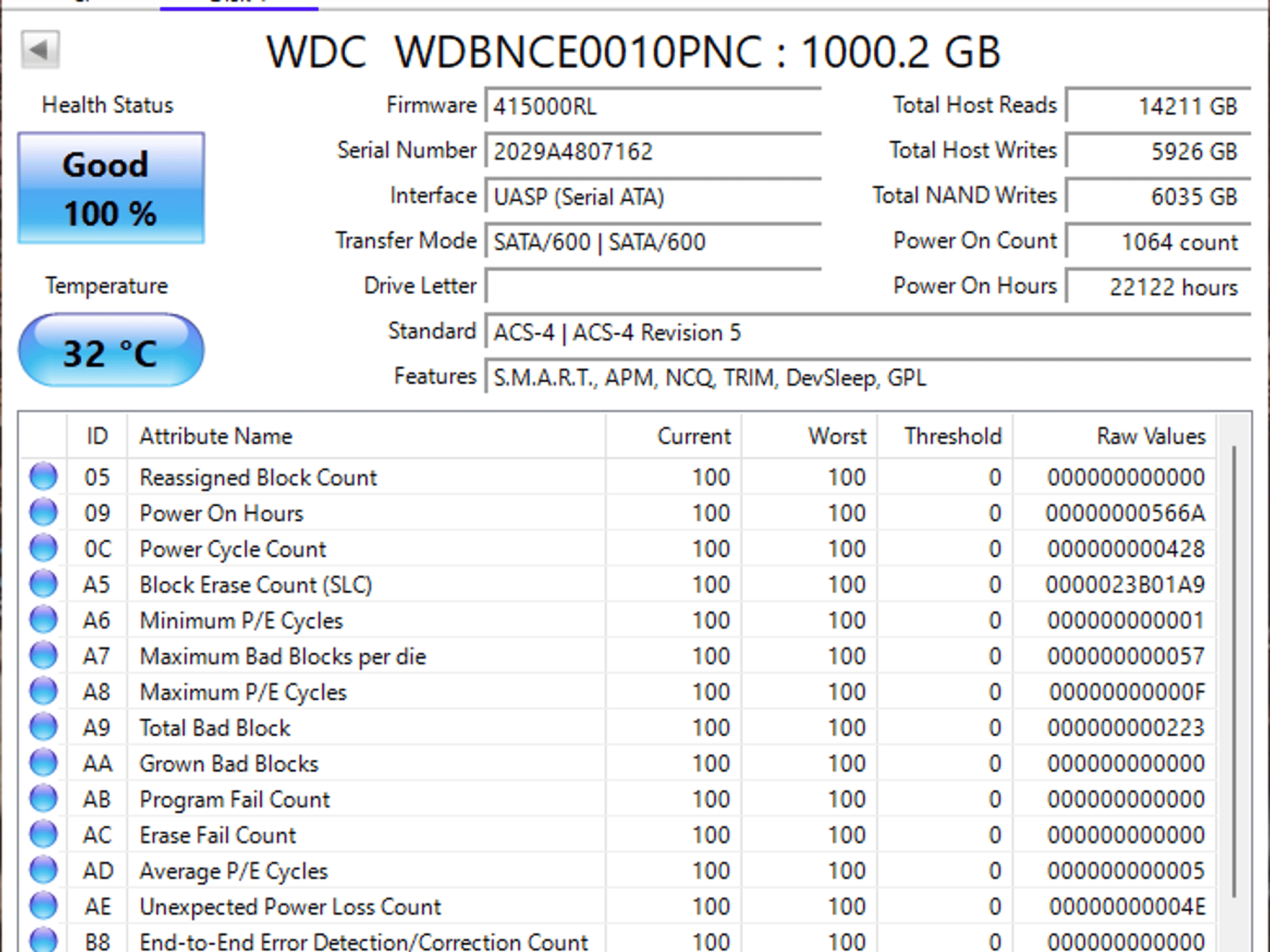Click the status orb for Total Bad Block
The image size is (1270, 952).
43,727
